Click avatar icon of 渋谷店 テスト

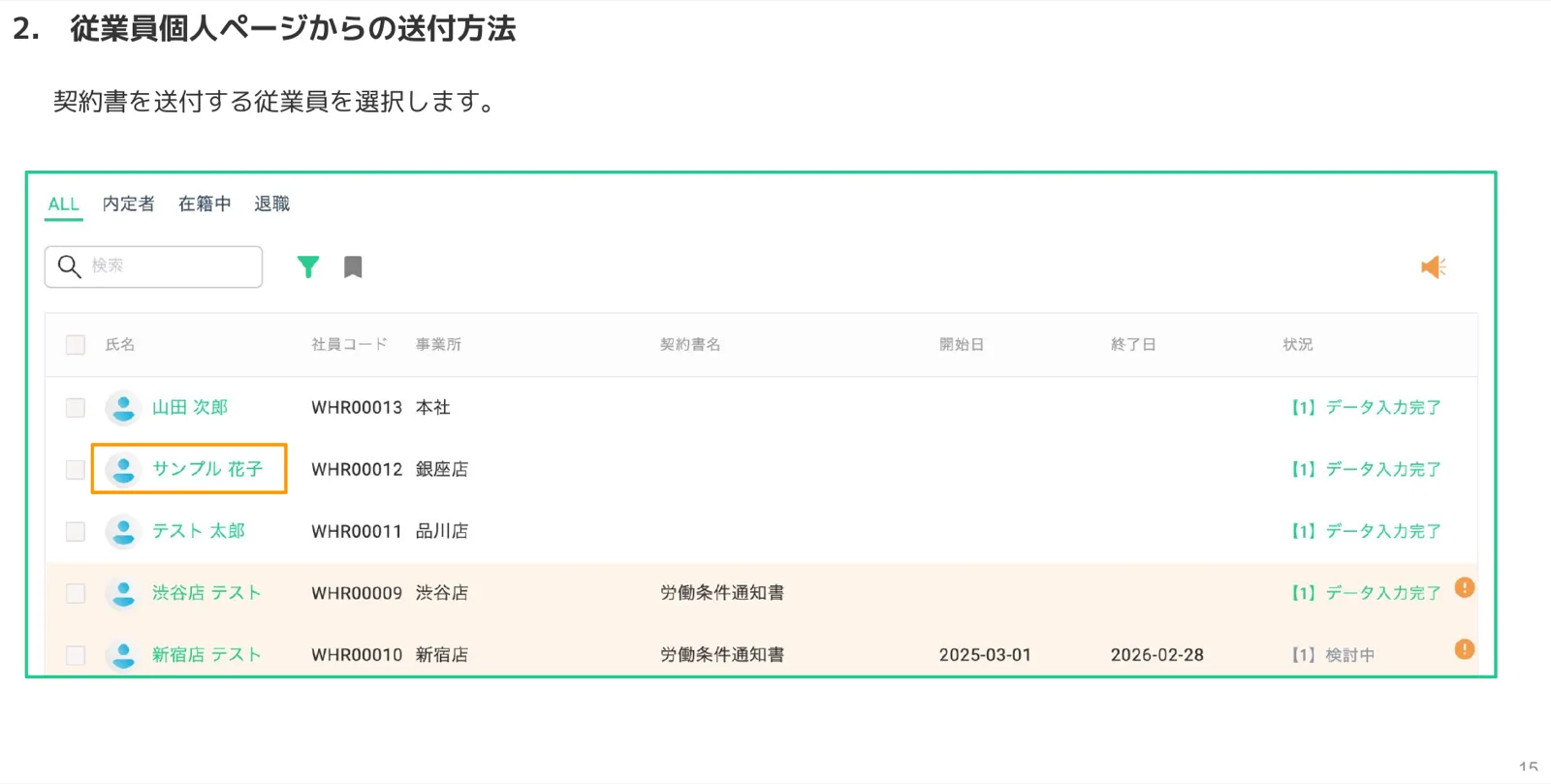(x=123, y=593)
